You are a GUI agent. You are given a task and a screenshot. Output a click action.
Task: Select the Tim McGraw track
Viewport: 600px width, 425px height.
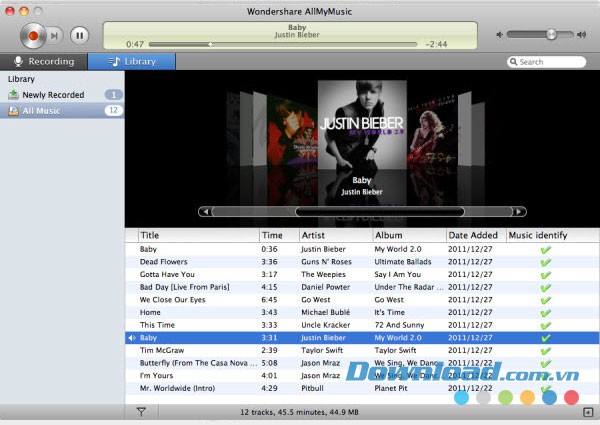point(362,350)
